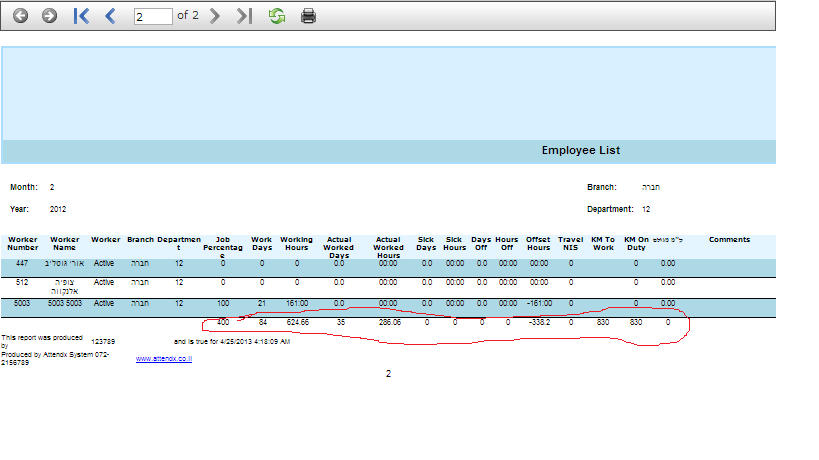Image resolution: width=819 pixels, height=460 pixels.
Task: Jump to the last report page
Action: pos(244,16)
